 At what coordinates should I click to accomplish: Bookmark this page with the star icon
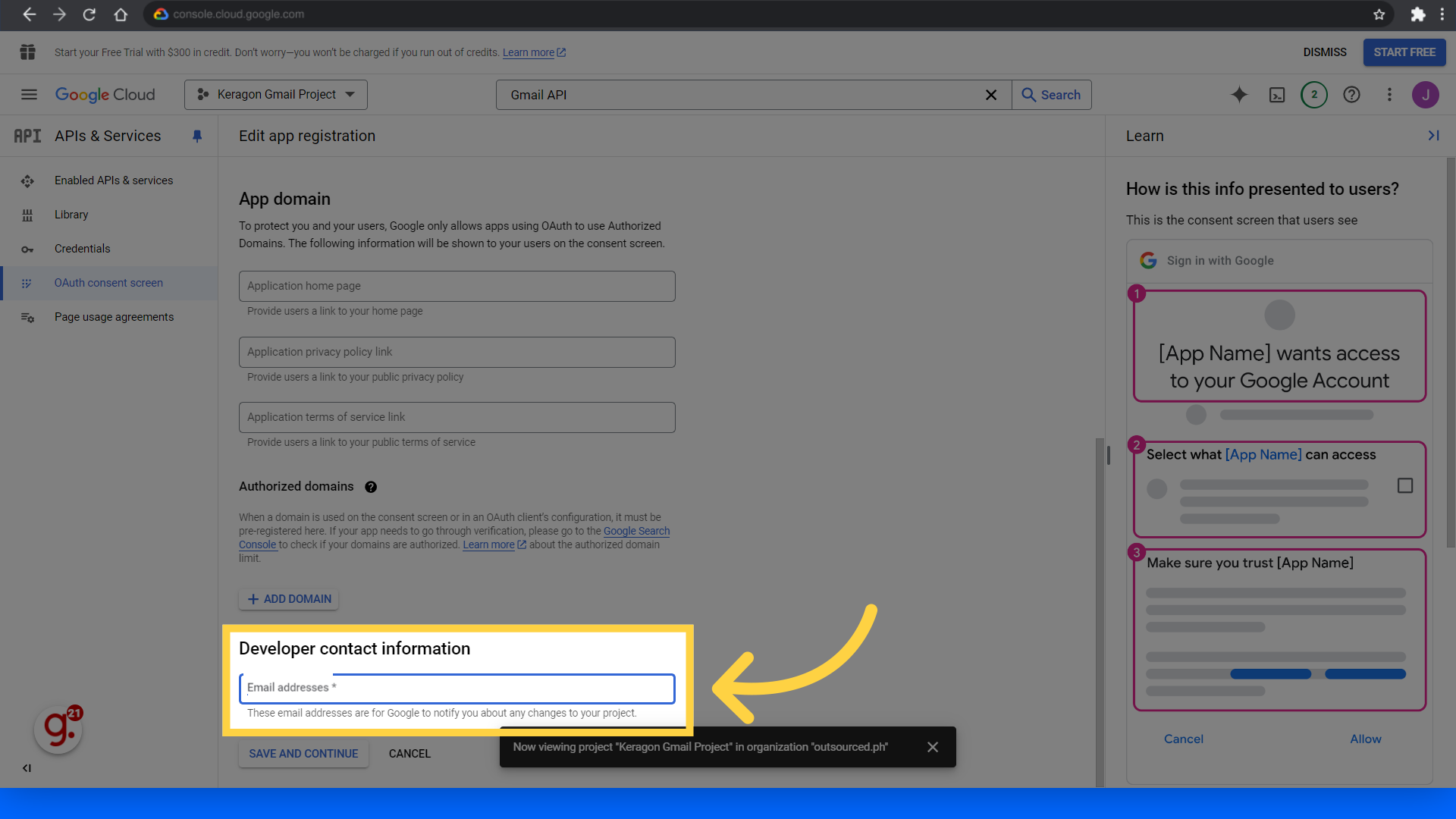[1379, 14]
